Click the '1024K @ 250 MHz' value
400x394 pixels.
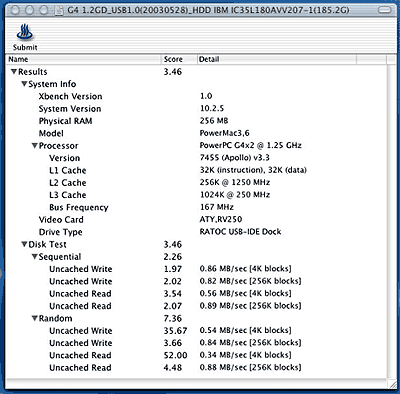pos(235,195)
